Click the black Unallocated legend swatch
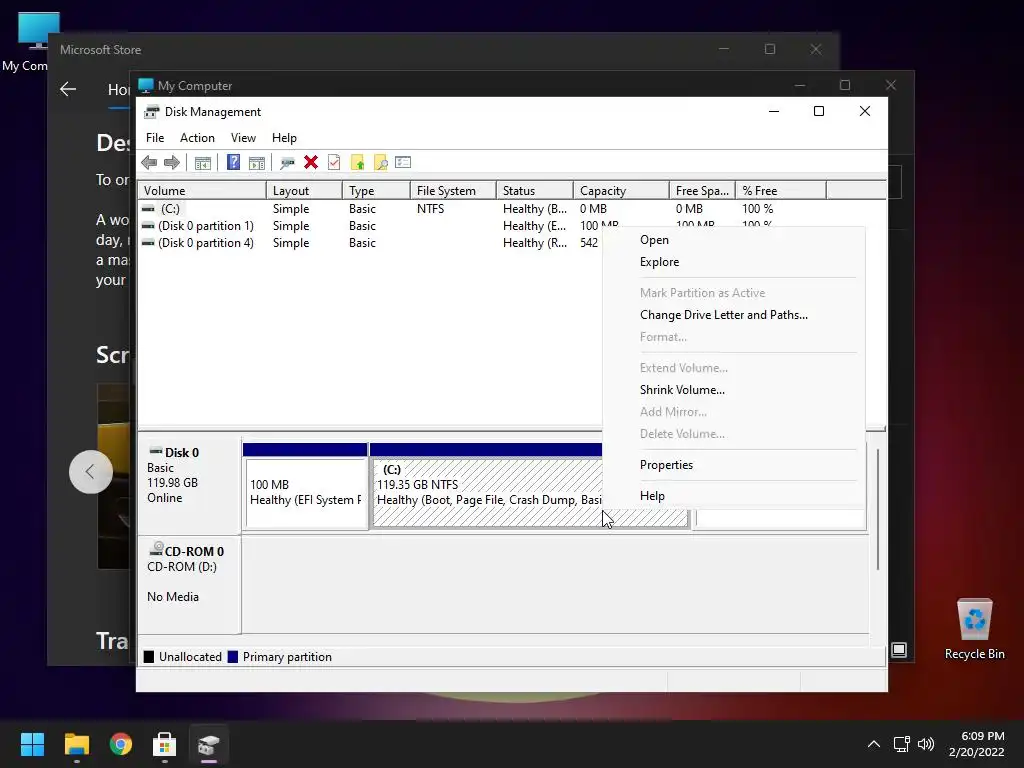Viewport: 1024px width, 768px height. coord(149,657)
